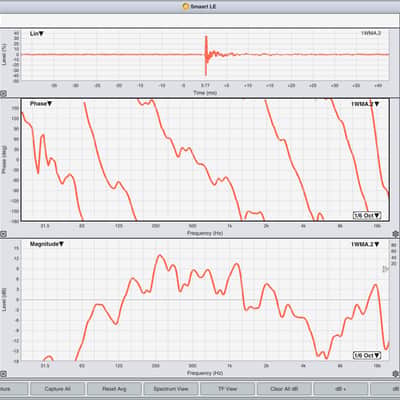Image resolution: width=400 pixels, height=400 pixels.
Task: Open the IWMA.2 trace selector on Phase plot
Action: click(x=365, y=104)
